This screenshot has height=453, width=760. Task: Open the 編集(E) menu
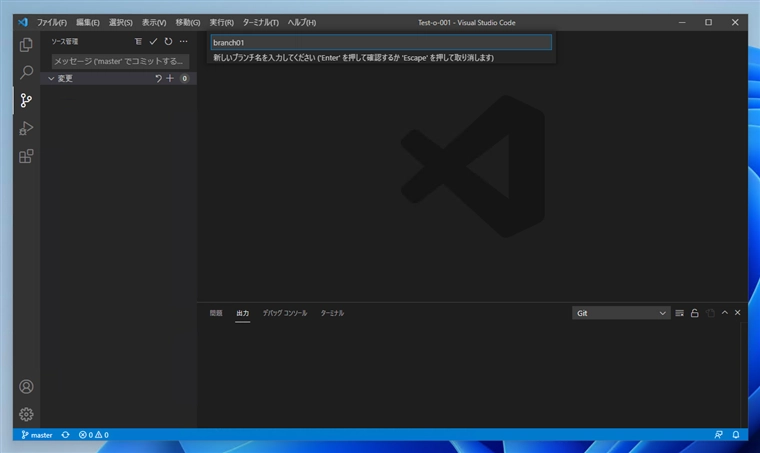(x=88, y=23)
